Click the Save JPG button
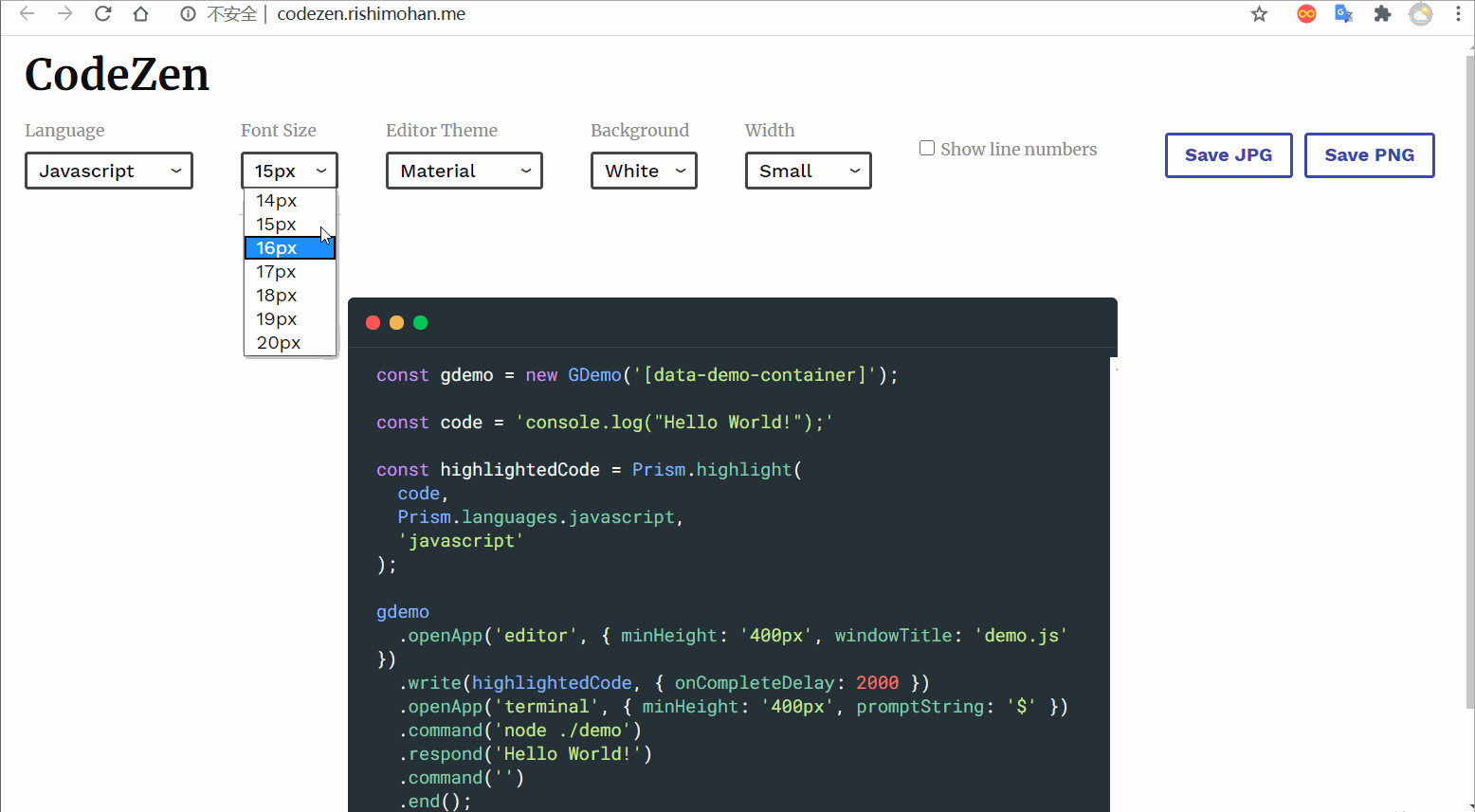 [1229, 155]
